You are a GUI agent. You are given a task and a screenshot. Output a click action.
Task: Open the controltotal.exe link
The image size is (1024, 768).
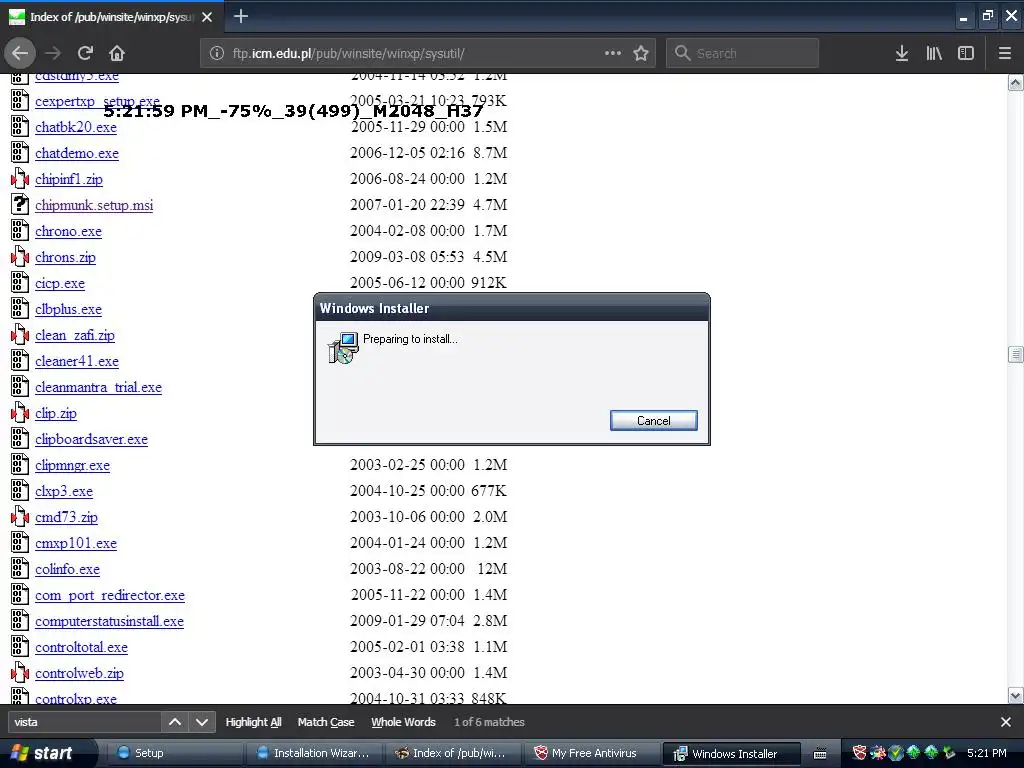tap(82, 647)
